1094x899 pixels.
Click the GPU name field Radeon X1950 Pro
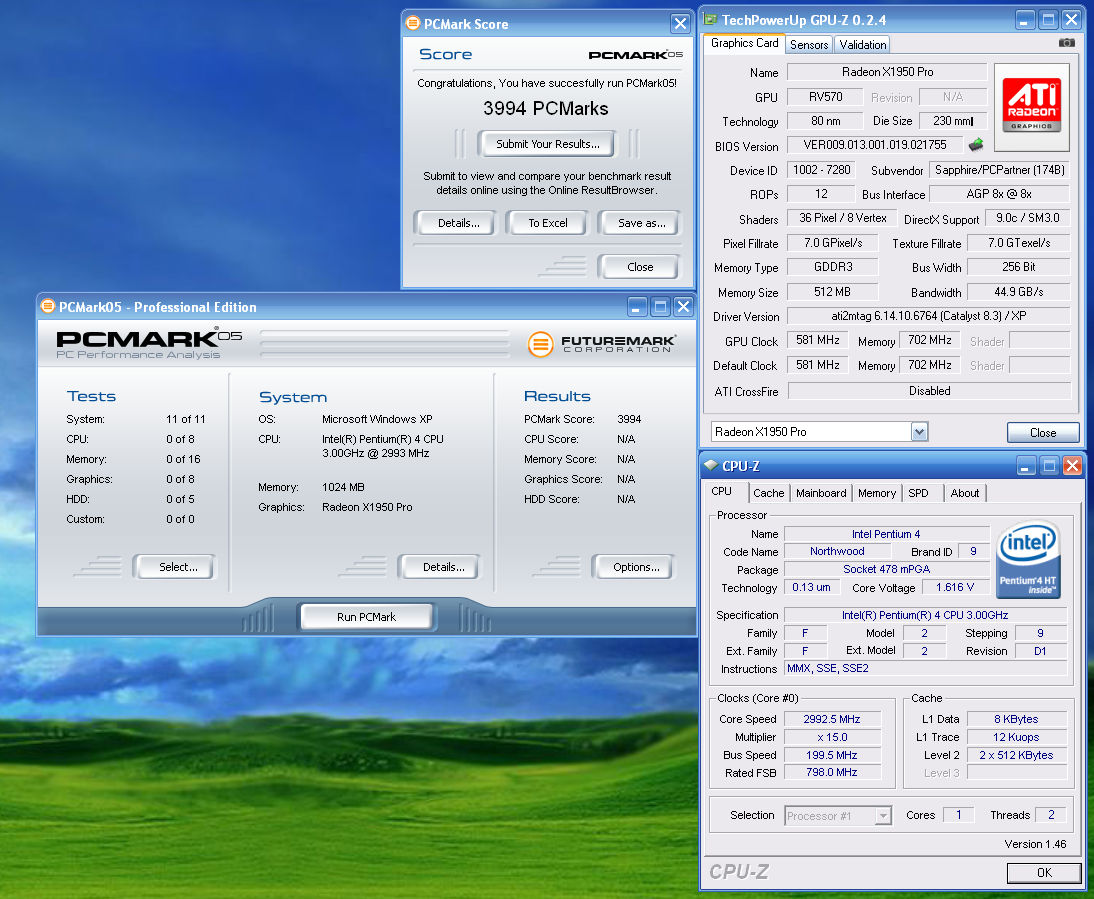(887, 72)
